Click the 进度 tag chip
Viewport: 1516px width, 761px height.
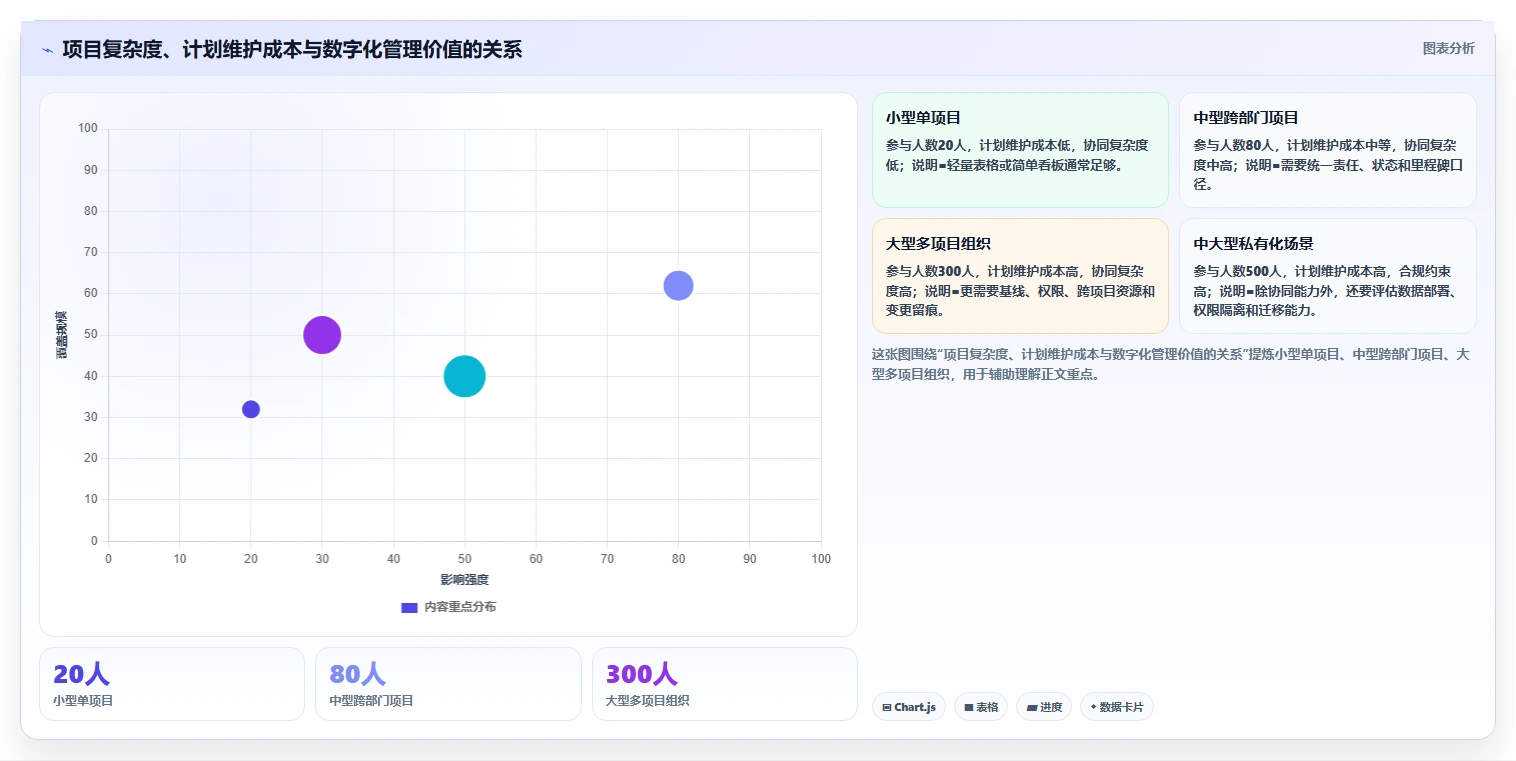pyautogui.click(x=1044, y=707)
